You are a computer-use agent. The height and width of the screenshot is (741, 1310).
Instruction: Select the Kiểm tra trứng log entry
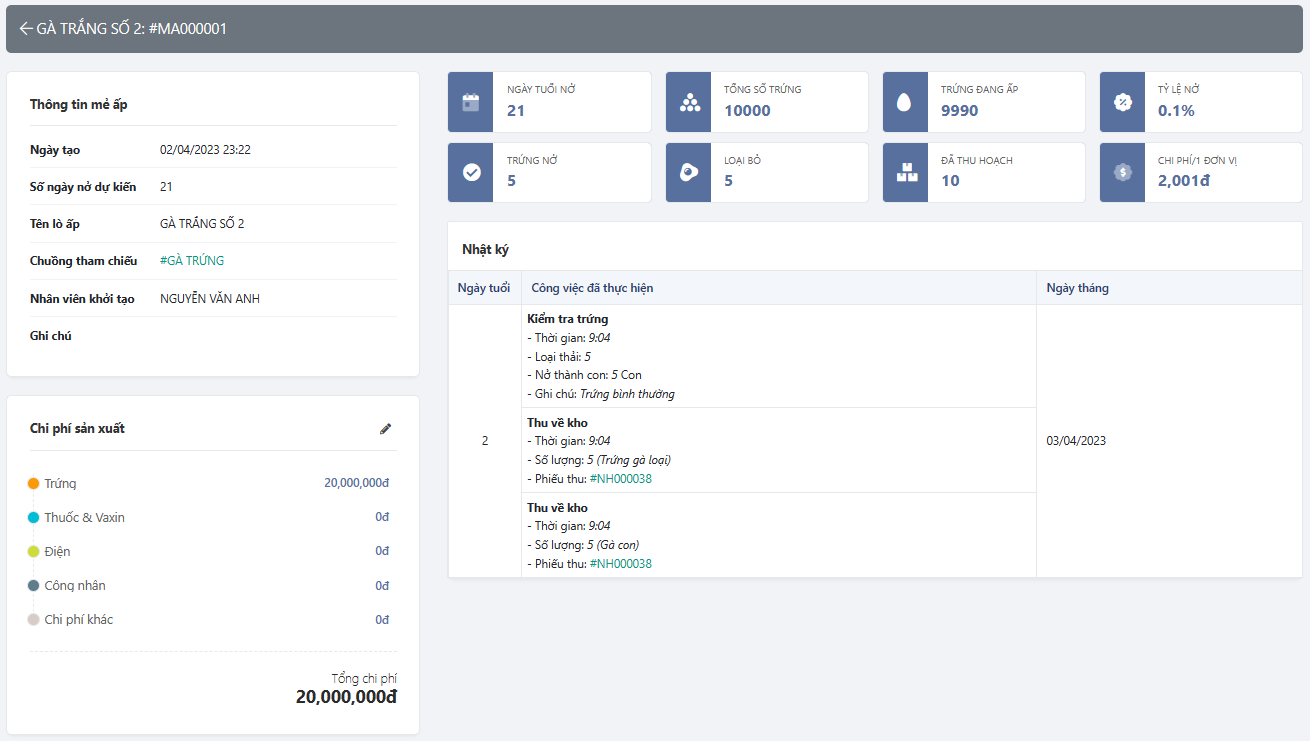tap(568, 319)
